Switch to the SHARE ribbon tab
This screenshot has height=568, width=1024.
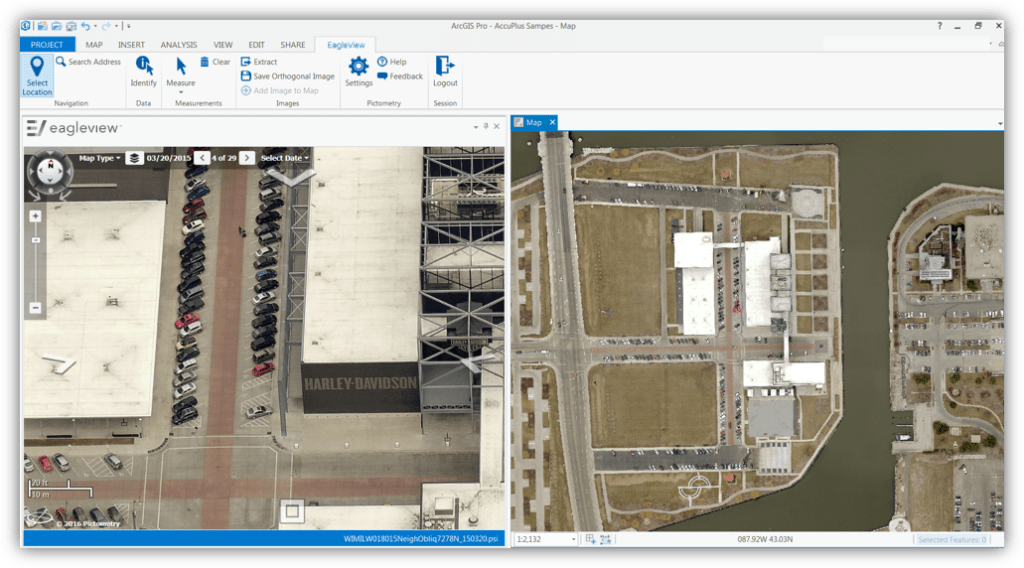point(293,44)
